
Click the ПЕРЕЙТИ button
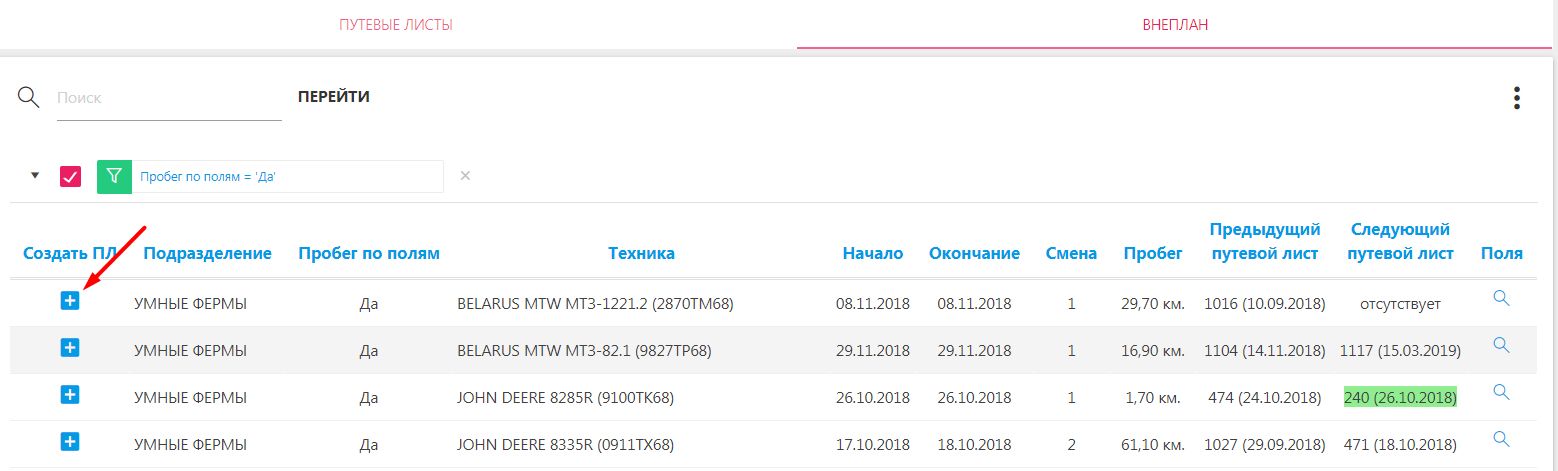point(334,97)
